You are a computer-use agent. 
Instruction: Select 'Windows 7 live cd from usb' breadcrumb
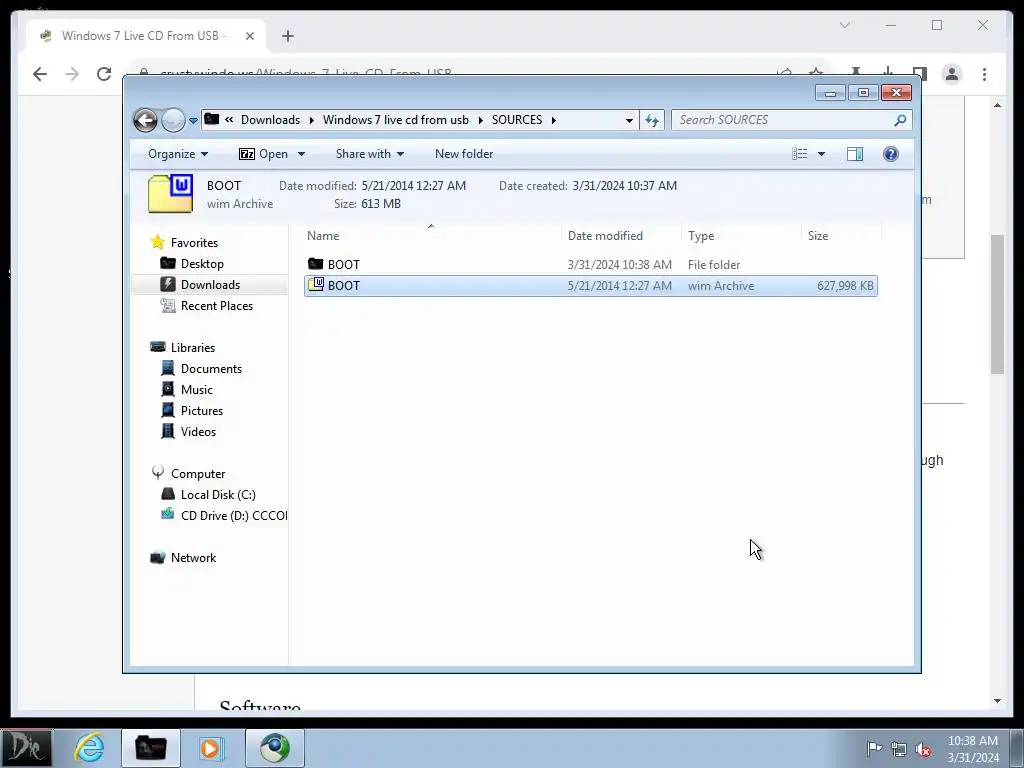click(x=396, y=120)
